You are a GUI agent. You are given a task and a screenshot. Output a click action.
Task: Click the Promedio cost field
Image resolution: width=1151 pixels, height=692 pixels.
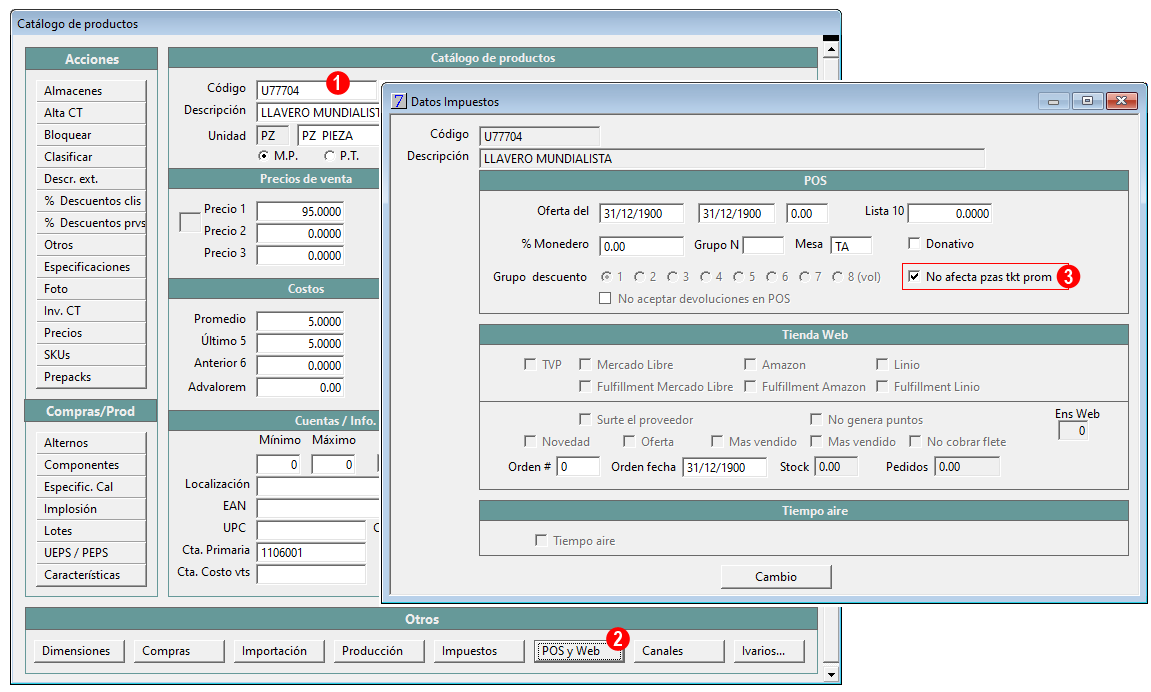tap(299, 321)
